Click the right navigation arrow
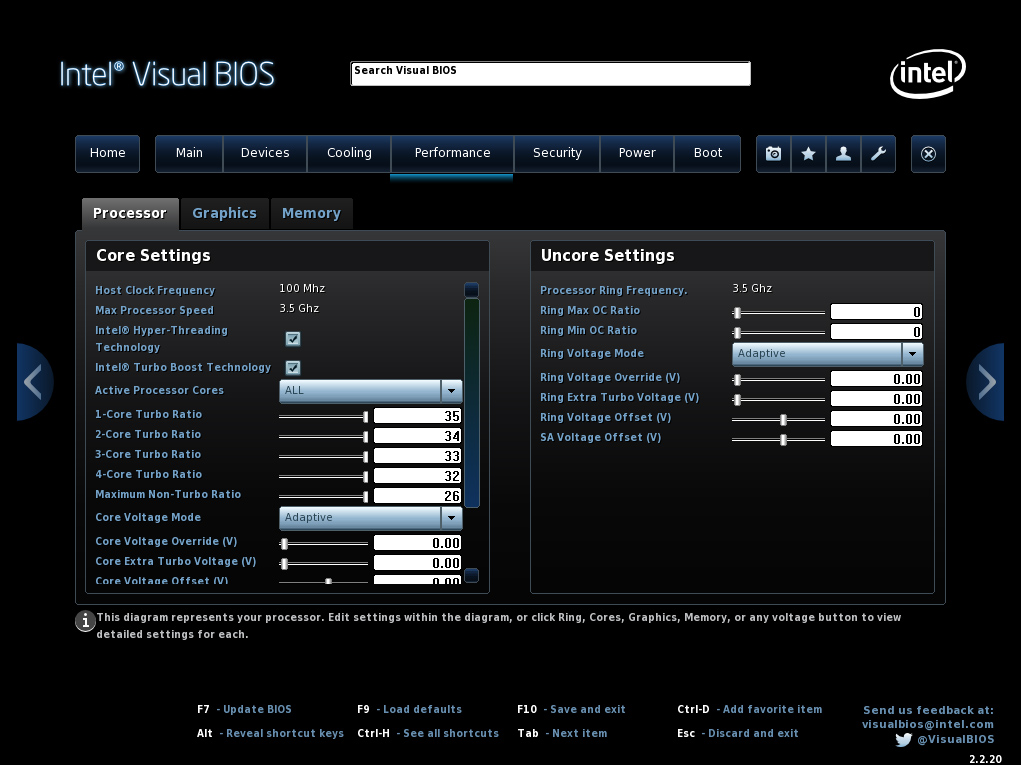The image size is (1021, 765). coord(986,382)
